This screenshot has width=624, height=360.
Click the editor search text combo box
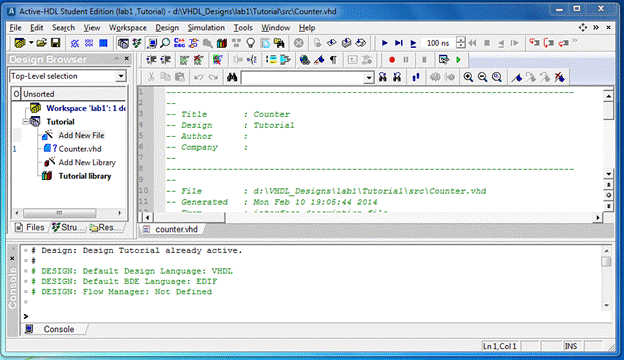[303, 77]
